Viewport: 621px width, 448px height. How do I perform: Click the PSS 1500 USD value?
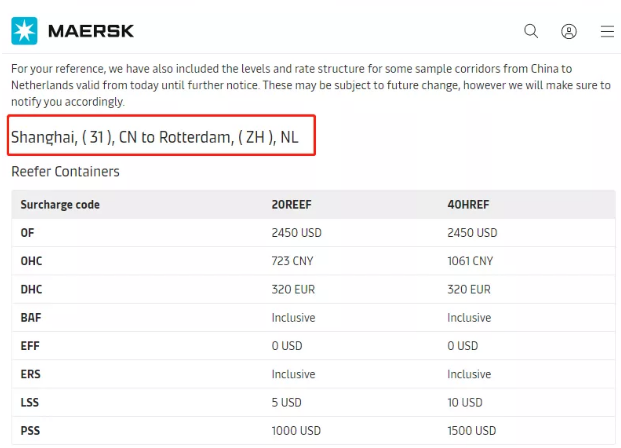click(472, 431)
